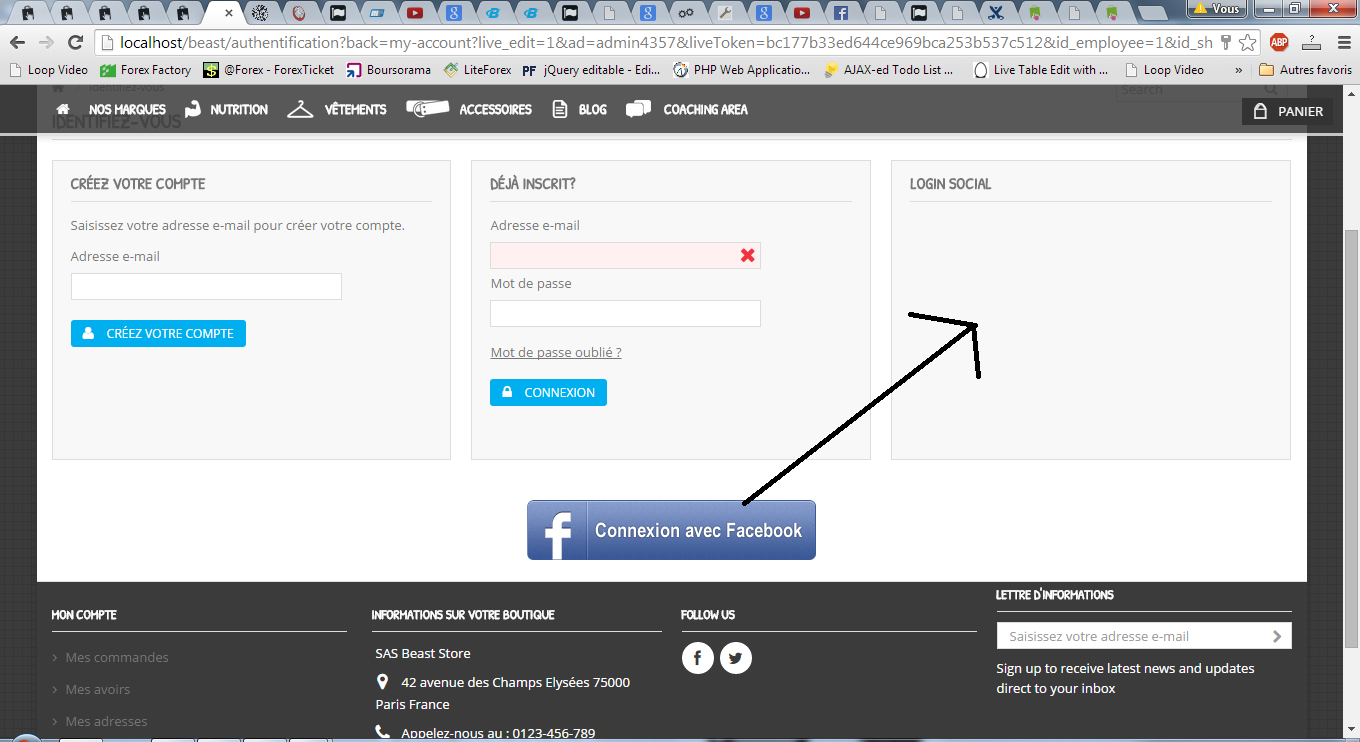Open the Mes commandes footer link

117,657
